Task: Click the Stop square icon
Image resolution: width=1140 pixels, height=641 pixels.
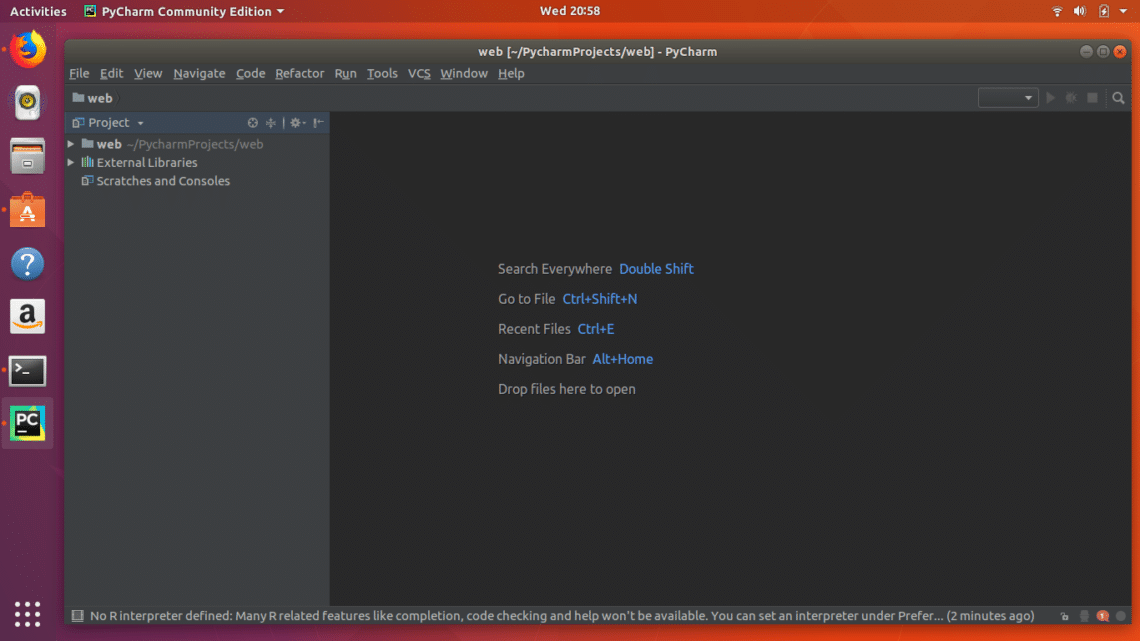Action: click(1093, 98)
